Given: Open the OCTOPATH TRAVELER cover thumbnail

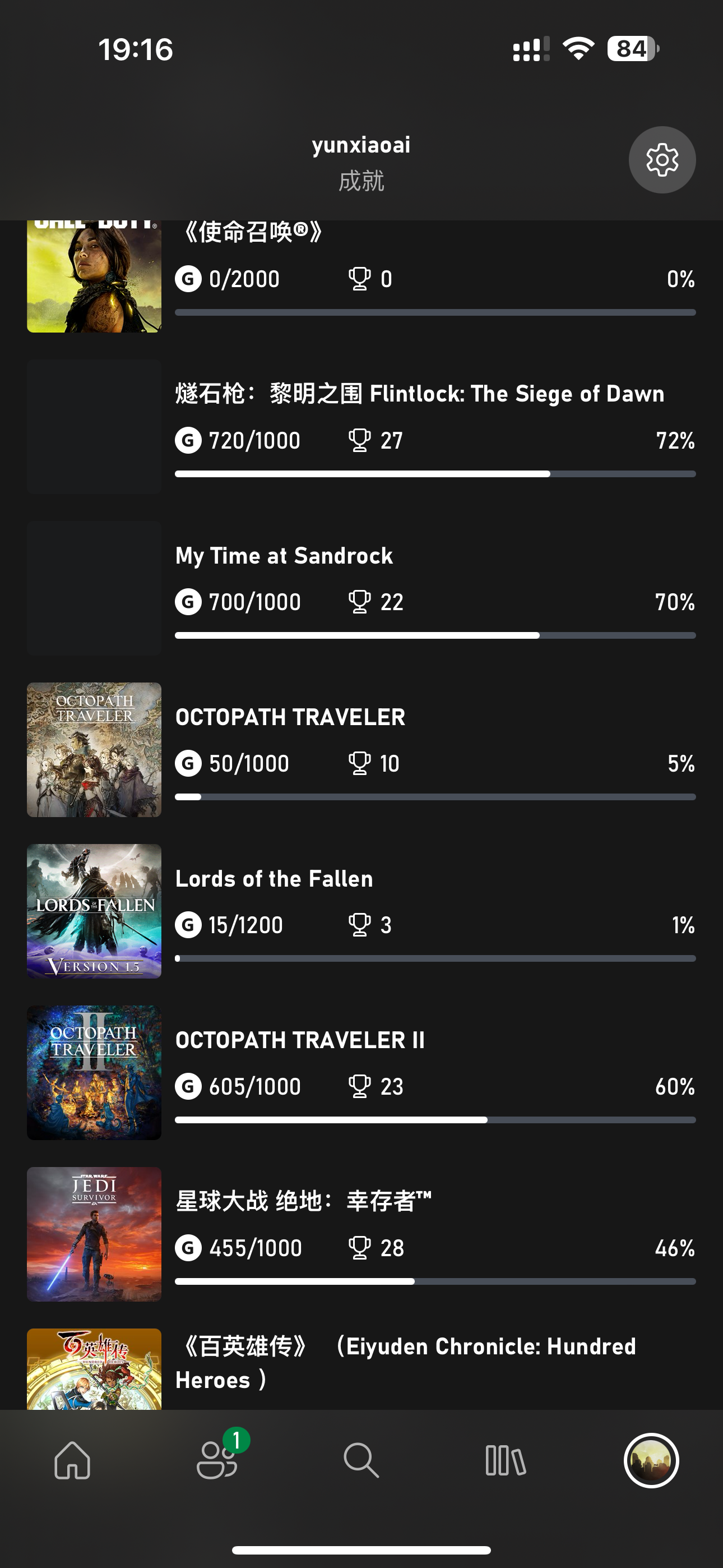Looking at the screenshot, I should coord(94,749).
